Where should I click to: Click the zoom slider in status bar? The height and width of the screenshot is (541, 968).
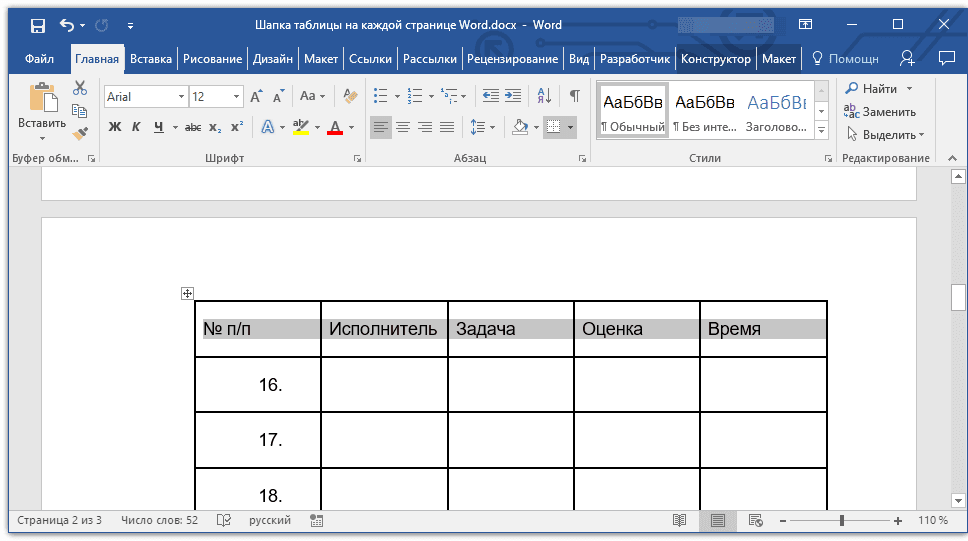tap(842, 521)
